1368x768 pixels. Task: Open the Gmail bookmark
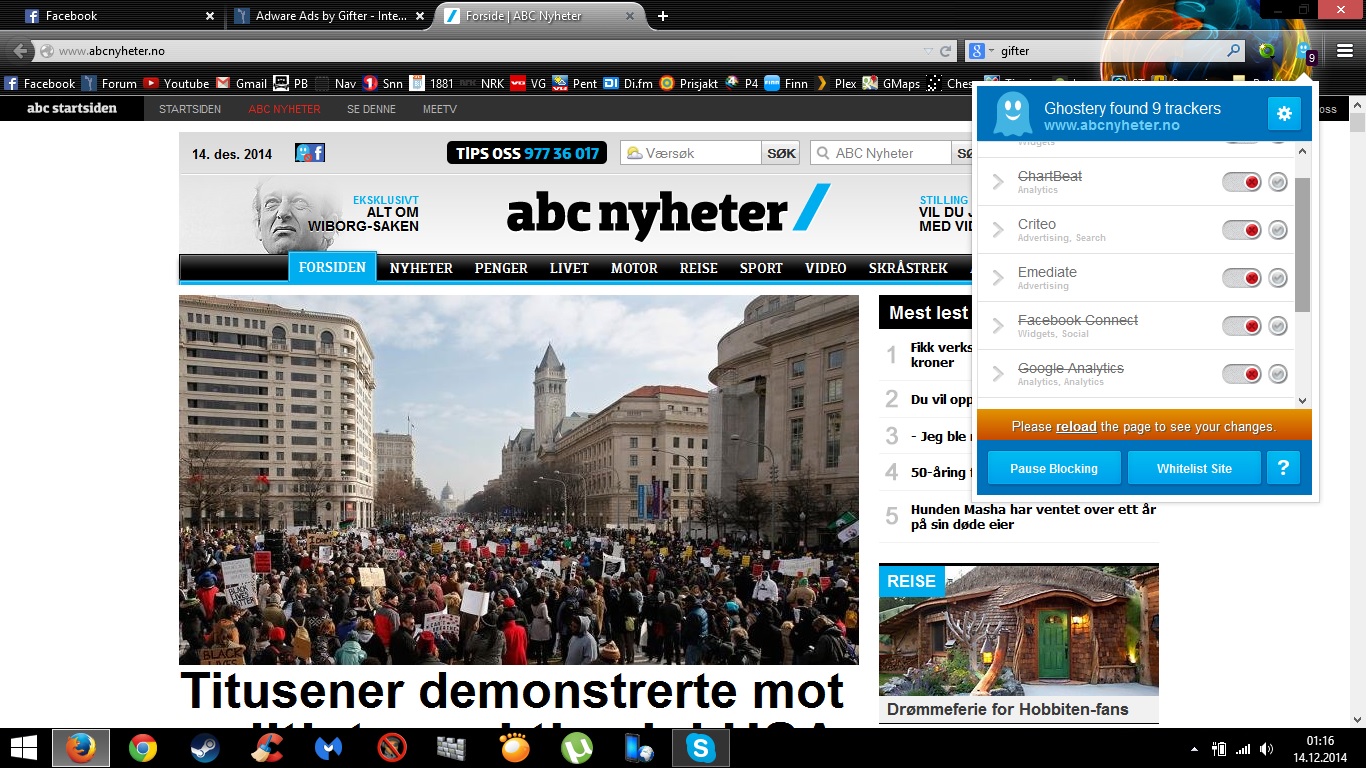[x=241, y=83]
